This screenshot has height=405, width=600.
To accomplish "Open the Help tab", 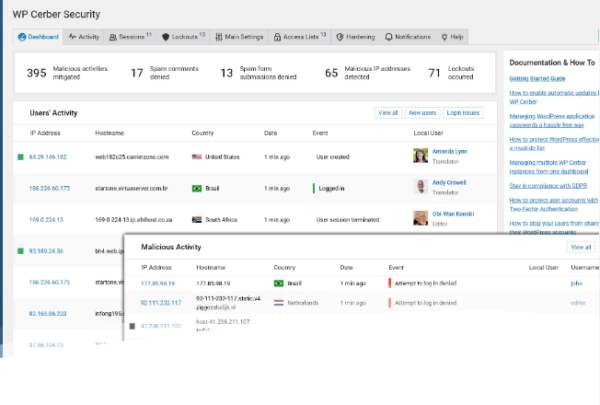I will (x=452, y=37).
